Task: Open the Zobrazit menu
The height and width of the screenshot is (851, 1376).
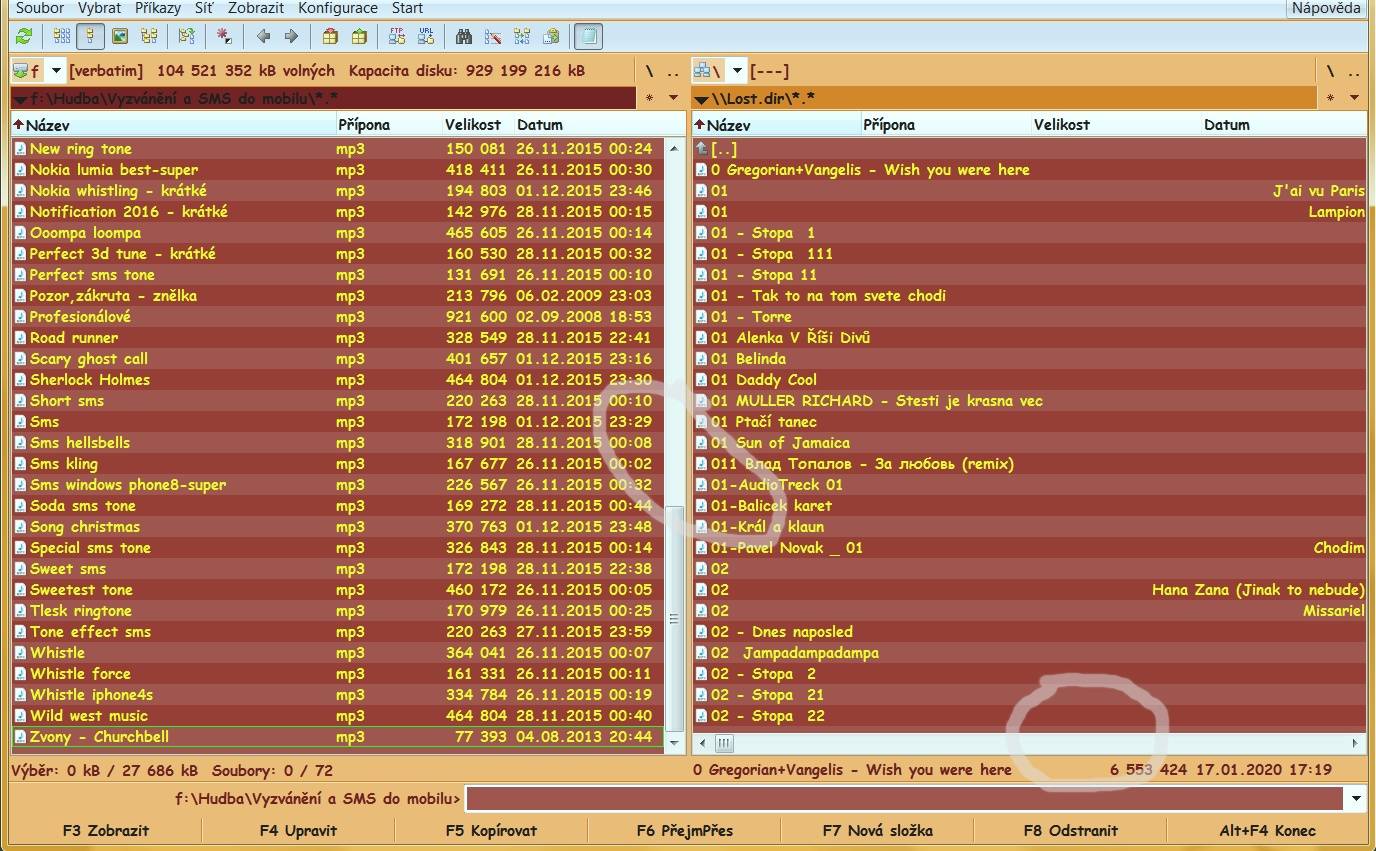Action: click(256, 8)
